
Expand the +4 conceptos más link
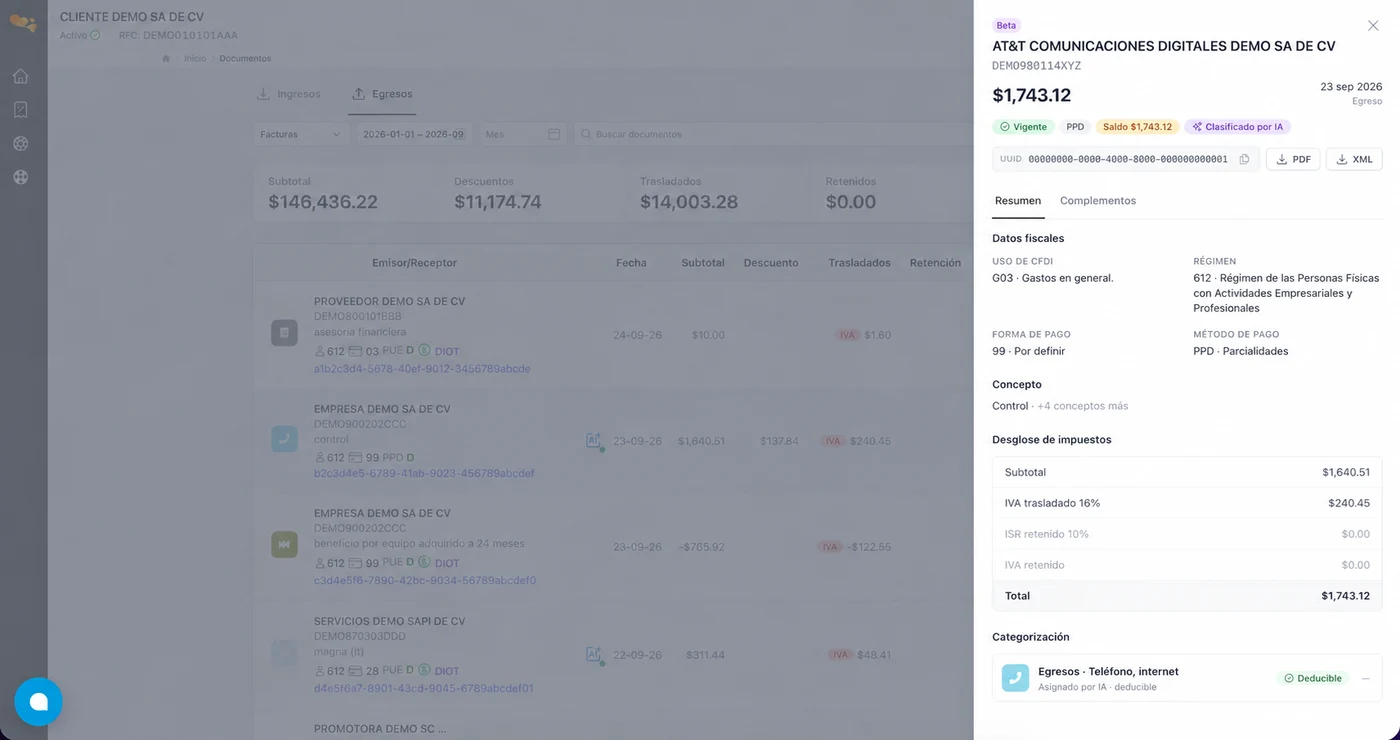pos(1082,406)
